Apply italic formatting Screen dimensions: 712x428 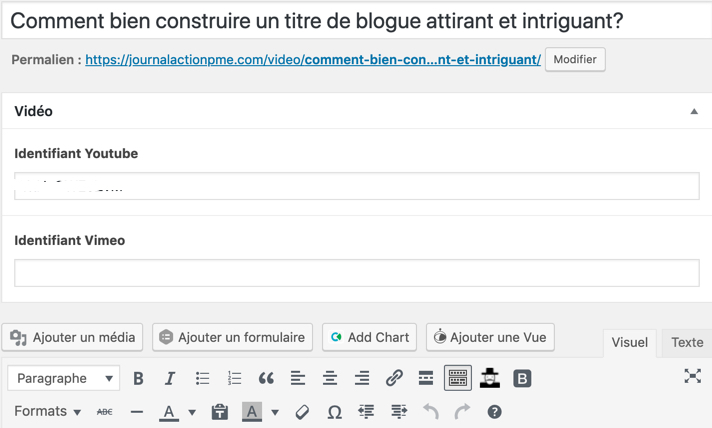(170, 378)
